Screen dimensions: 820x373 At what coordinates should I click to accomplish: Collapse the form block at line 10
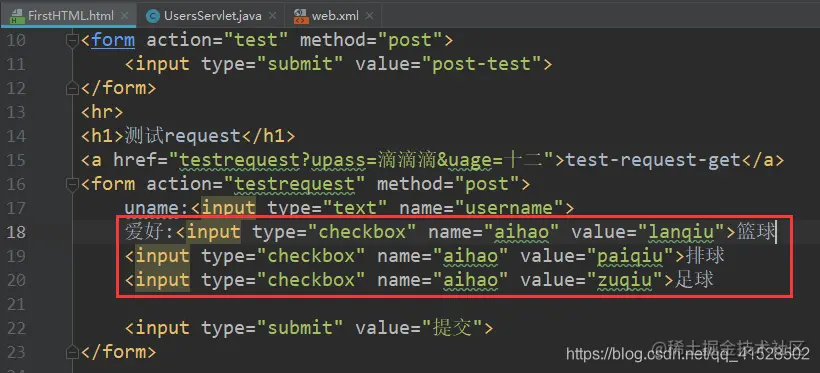point(73,40)
